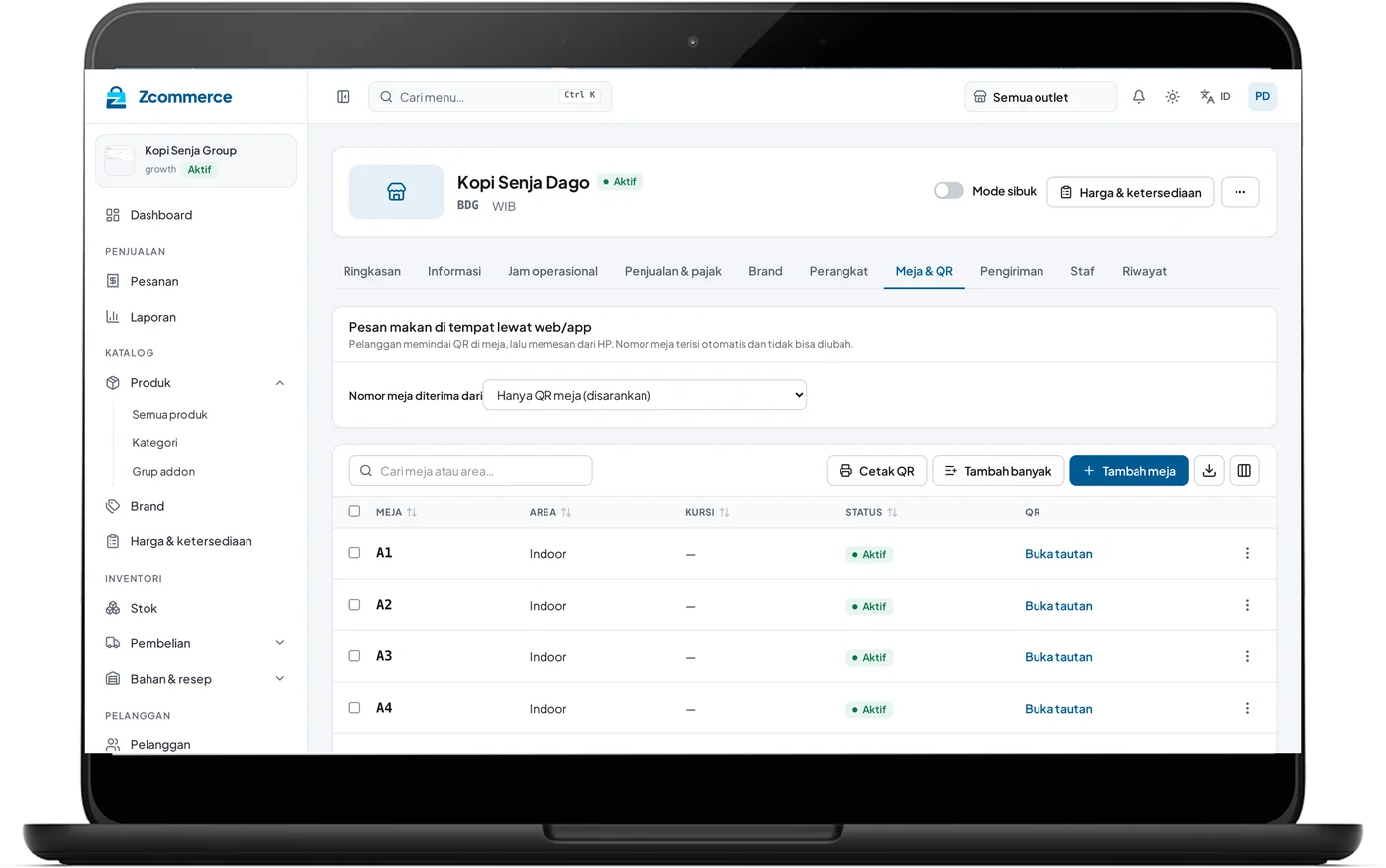1386x868 pixels.
Task: Open column visibility settings
Action: tap(1244, 471)
